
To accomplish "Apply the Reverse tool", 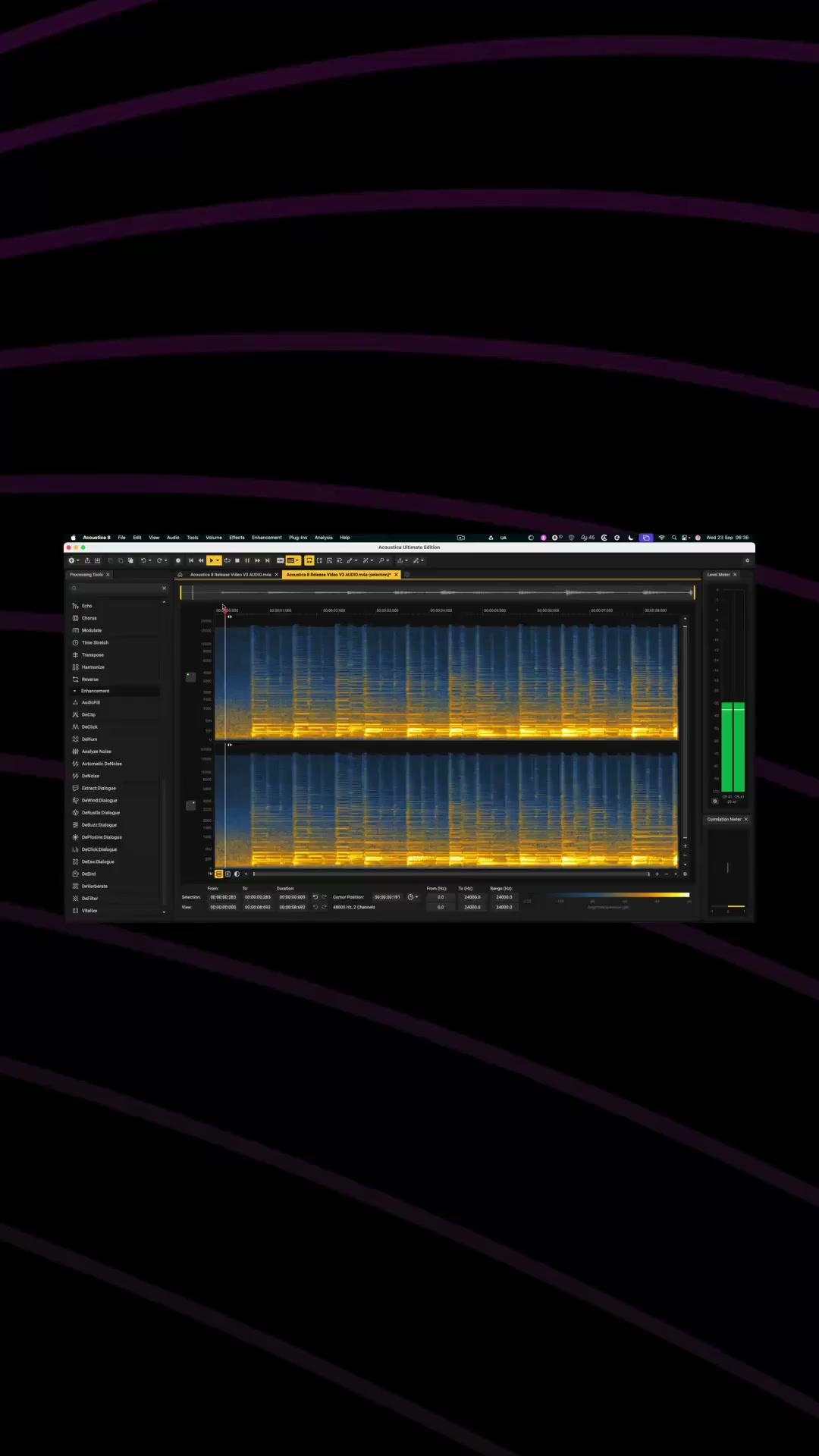I will tap(89, 679).
